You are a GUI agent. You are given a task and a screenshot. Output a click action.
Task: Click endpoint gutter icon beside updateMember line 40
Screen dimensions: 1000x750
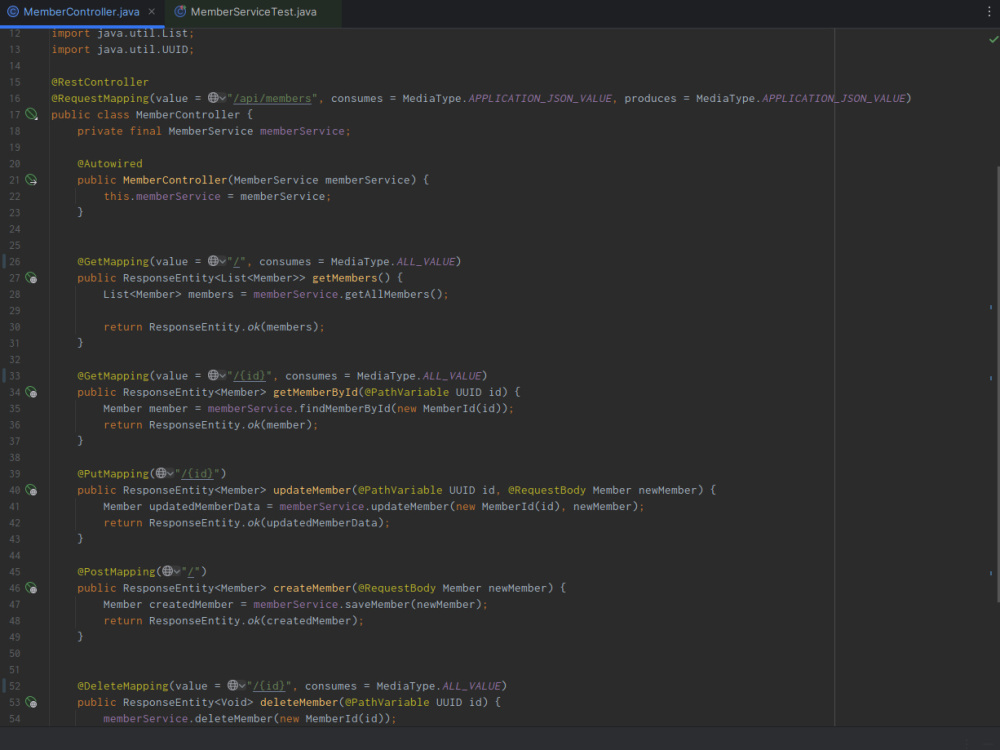pos(31,490)
